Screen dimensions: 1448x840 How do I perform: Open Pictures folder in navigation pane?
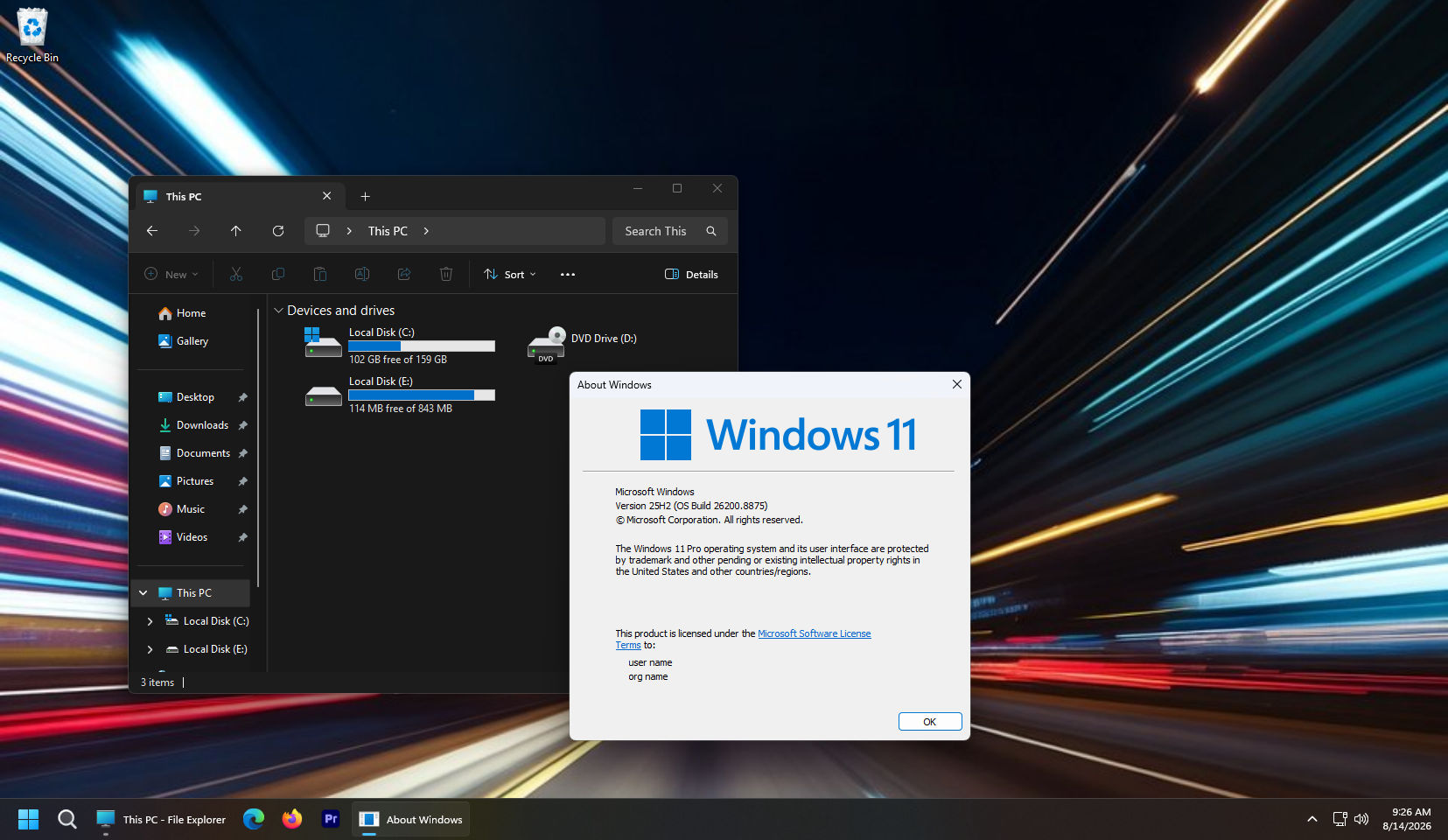point(191,481)
